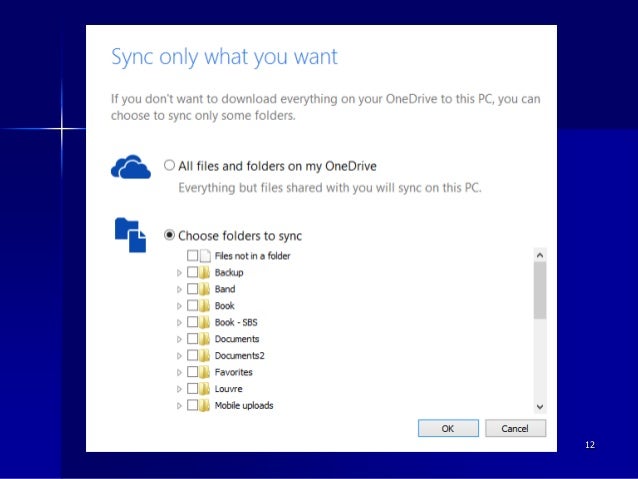Enable the Documents2 folder checkbox

click(x=192, y=356)
